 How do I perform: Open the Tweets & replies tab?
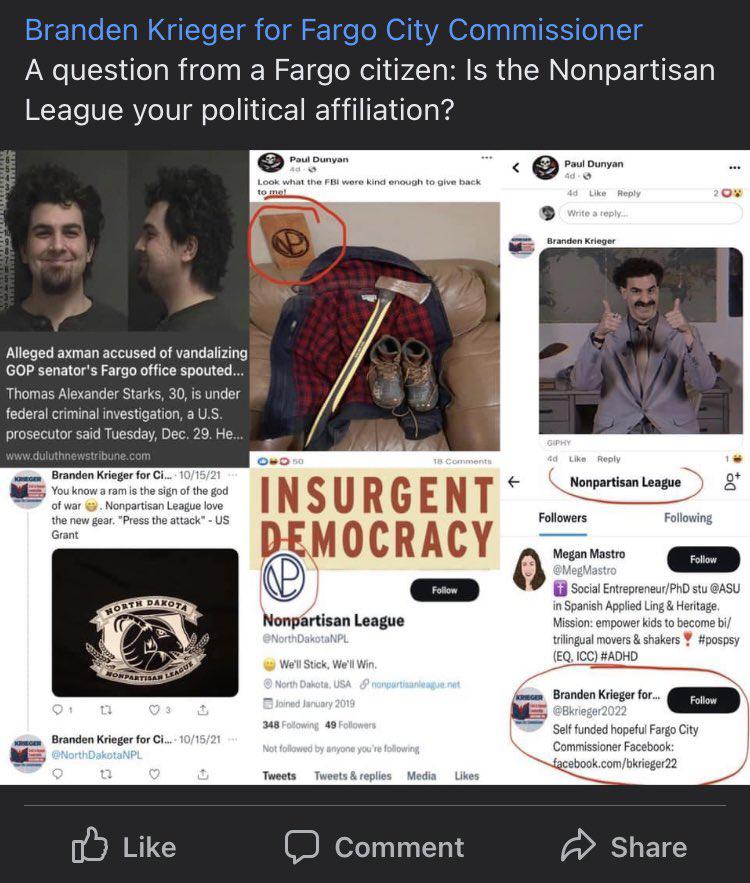tap(352, 775)
